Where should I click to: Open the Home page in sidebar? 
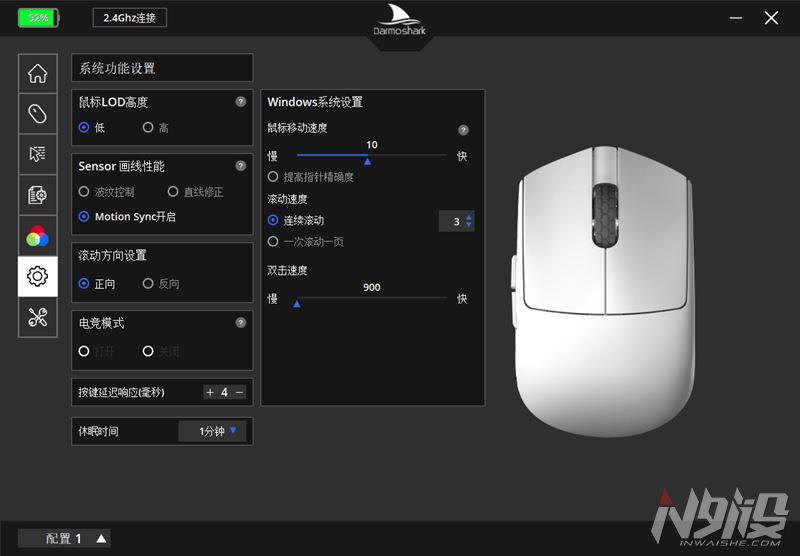point(37,73)
